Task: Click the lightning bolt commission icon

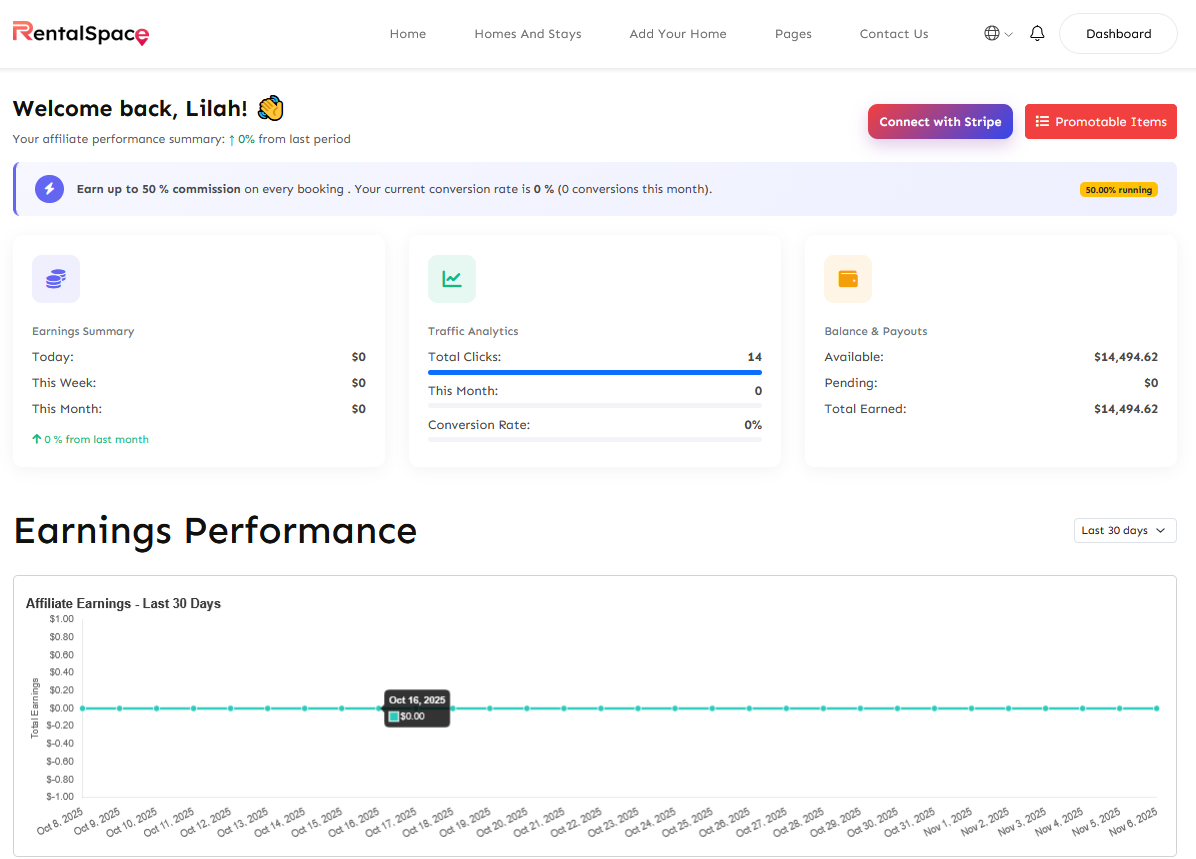Action: (49, 189)
